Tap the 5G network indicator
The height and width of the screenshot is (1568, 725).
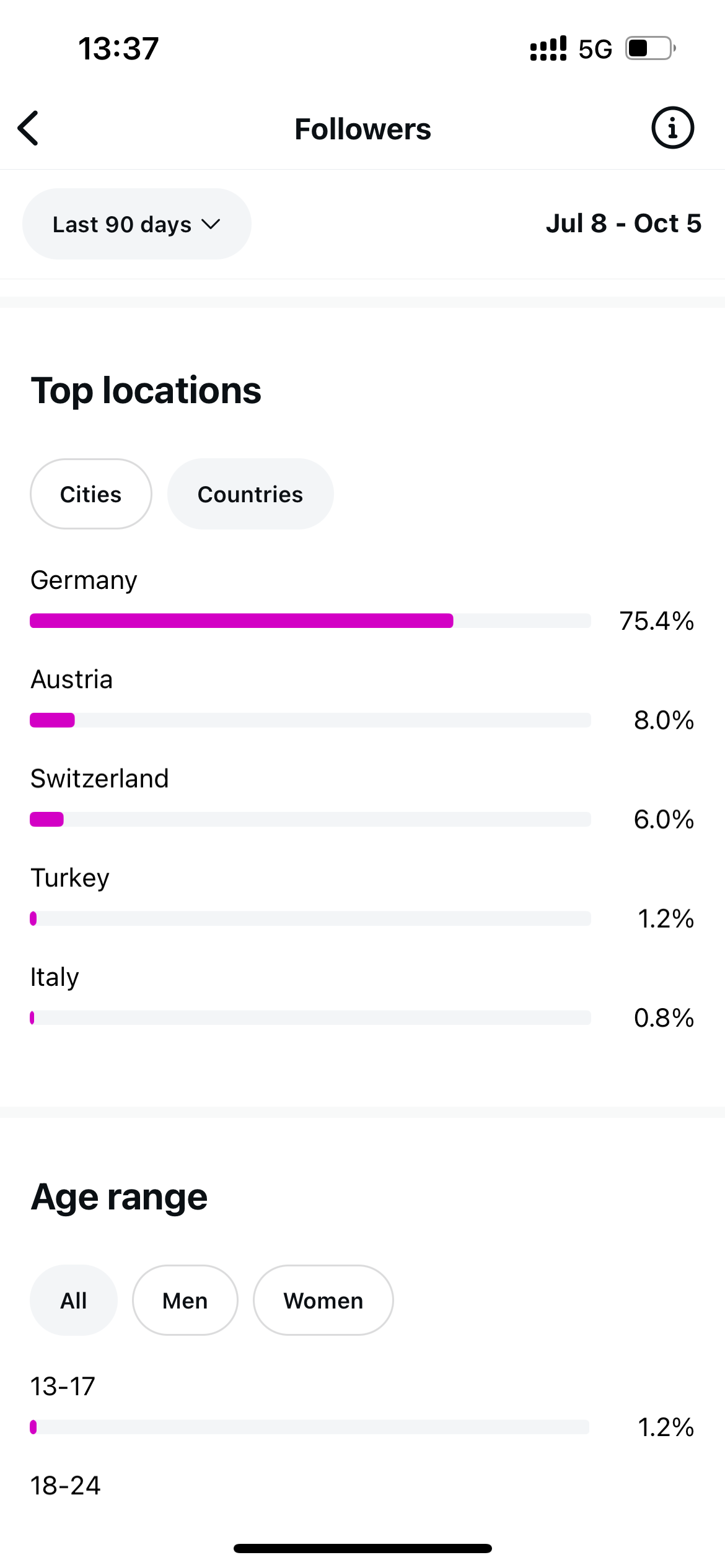tap(595, 49)
